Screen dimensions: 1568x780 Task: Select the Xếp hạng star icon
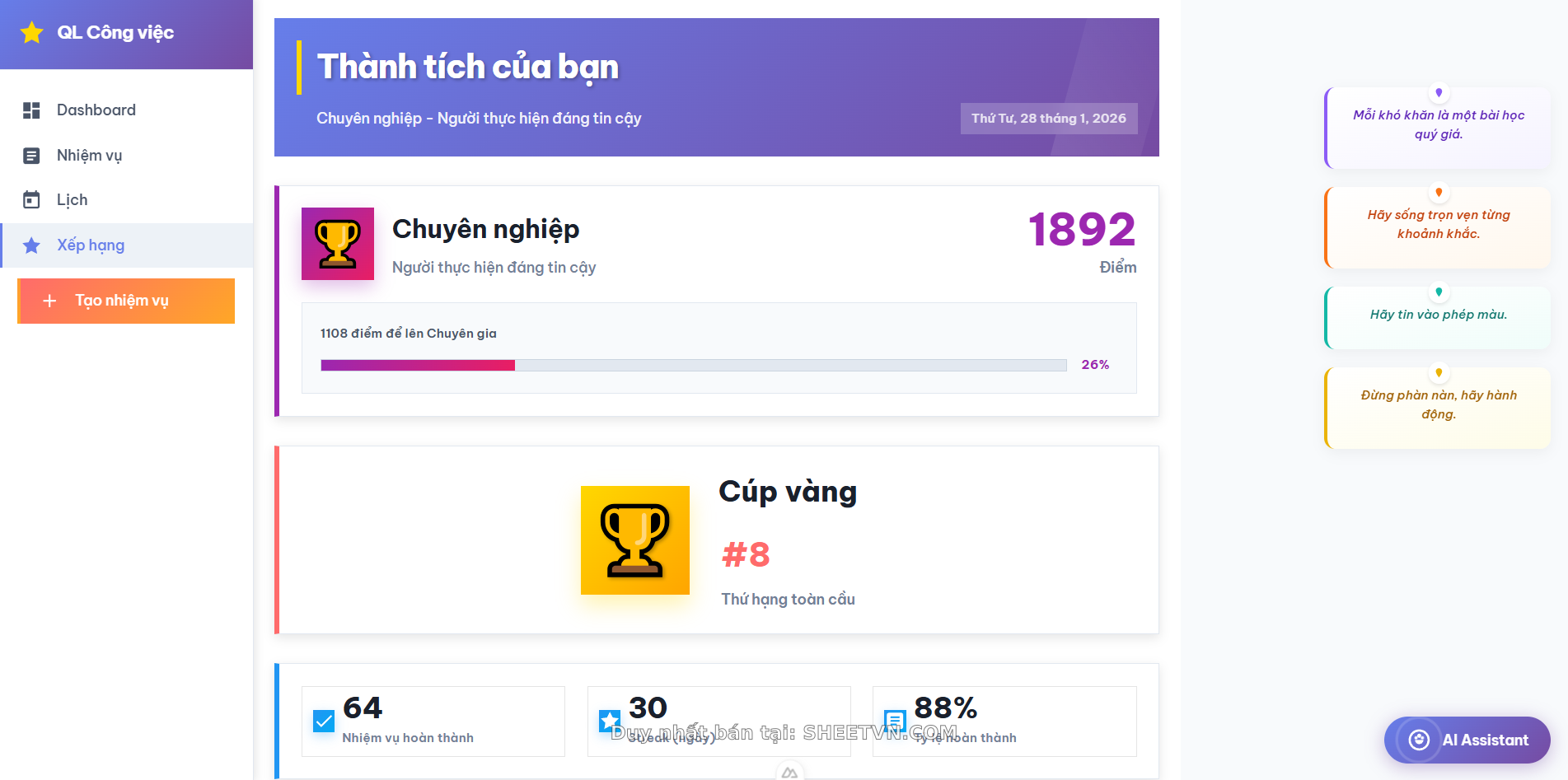click(31, 245)
